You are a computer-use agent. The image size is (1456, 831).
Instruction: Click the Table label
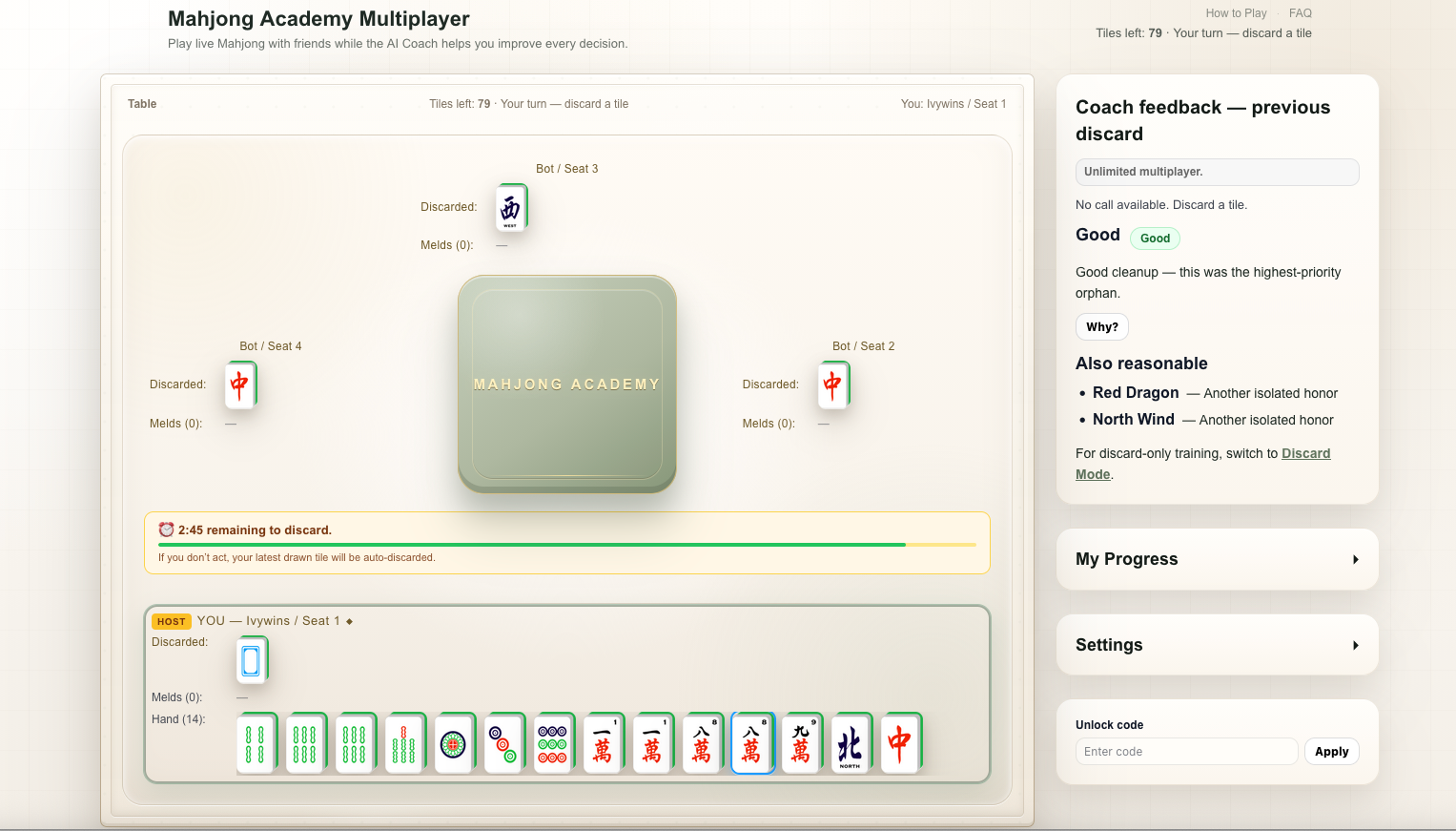pyautogui.click(x=142, y=104)
